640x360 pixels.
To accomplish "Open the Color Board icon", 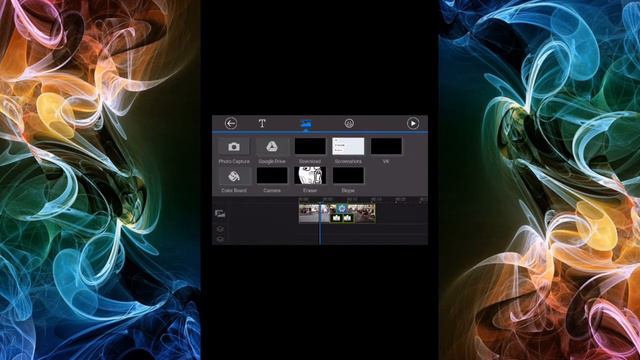I will (x=234, y=176).
